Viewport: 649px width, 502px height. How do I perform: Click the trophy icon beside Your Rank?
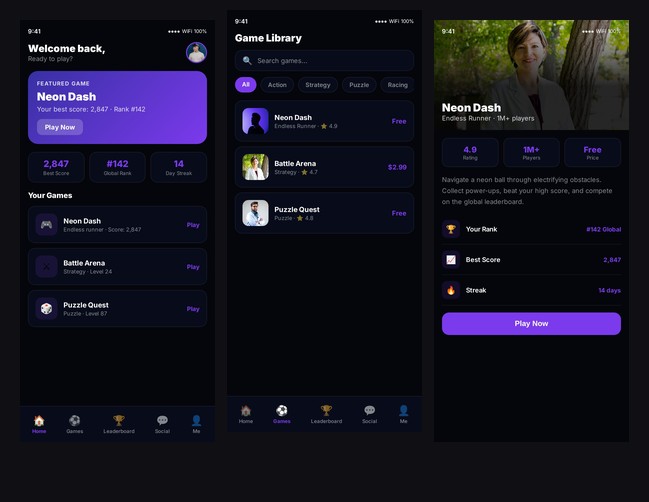[451, 229]
